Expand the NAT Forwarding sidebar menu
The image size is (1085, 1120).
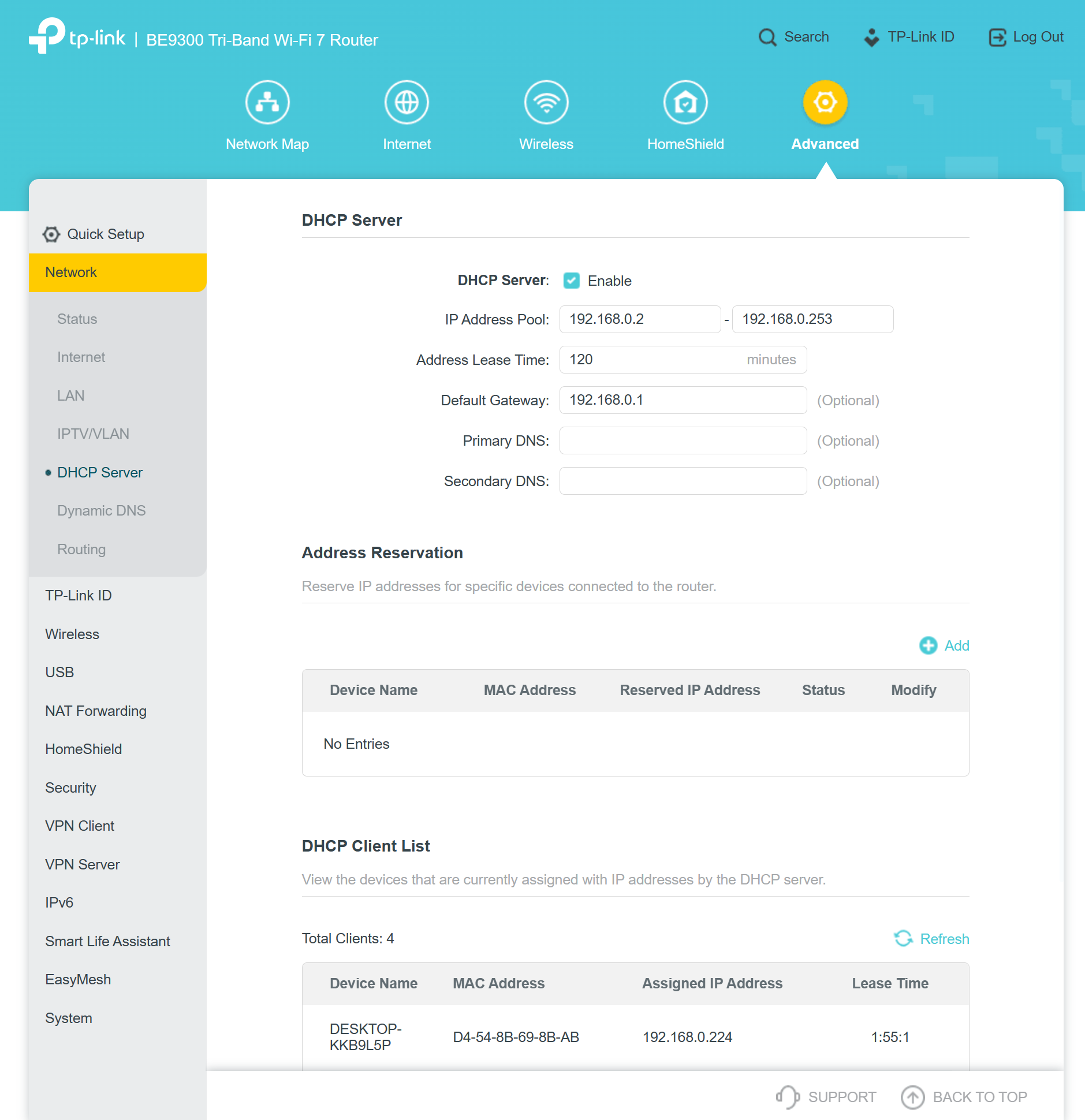pos(96,711)
